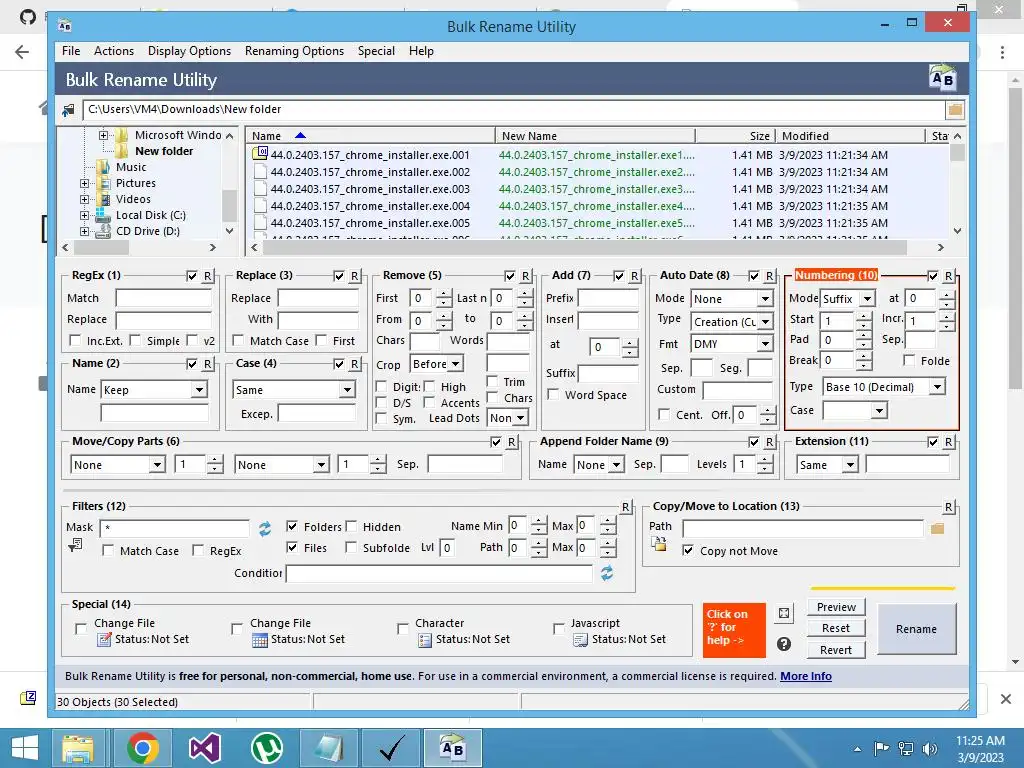
Task: Open uTorrent from the taskbar
Action: 267,748
